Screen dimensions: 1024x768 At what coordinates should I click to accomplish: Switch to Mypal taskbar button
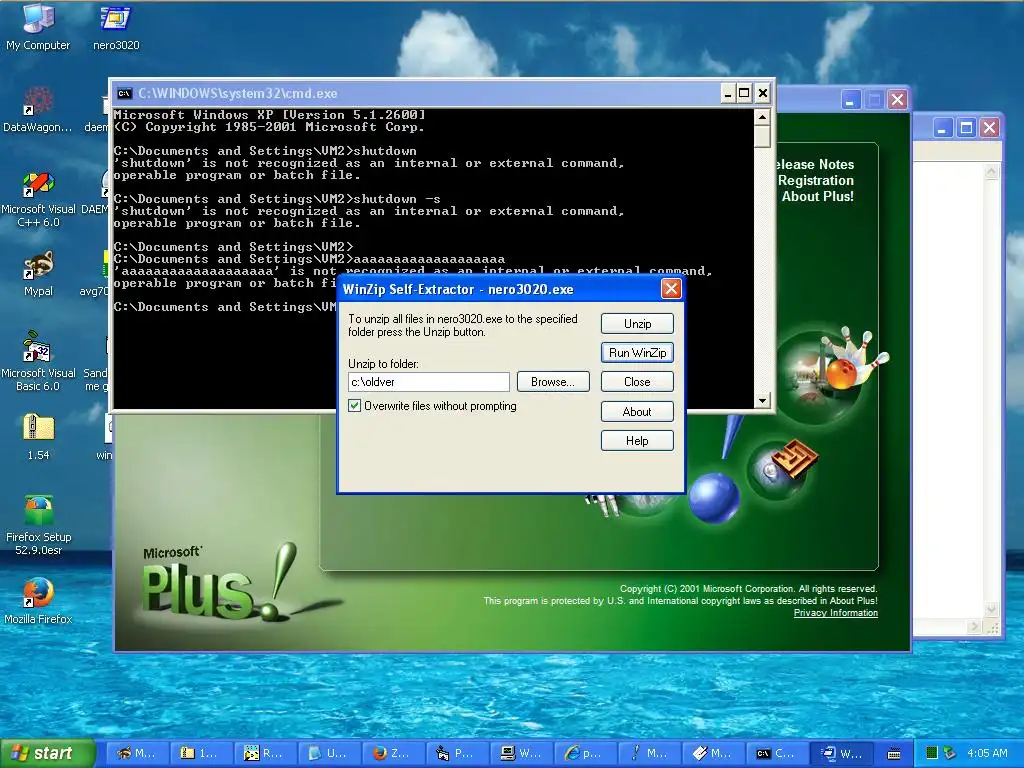tap(137, 753)
